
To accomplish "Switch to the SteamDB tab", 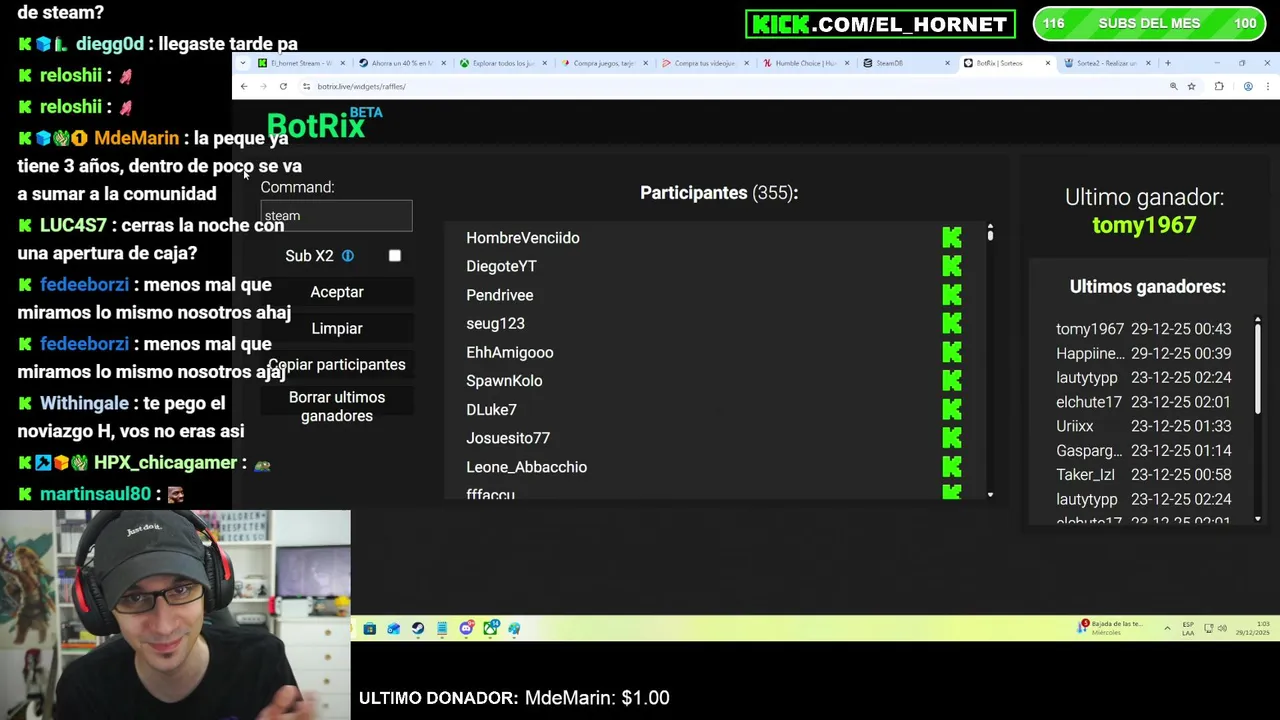I will pyautogui.click(x=906, y=63).
